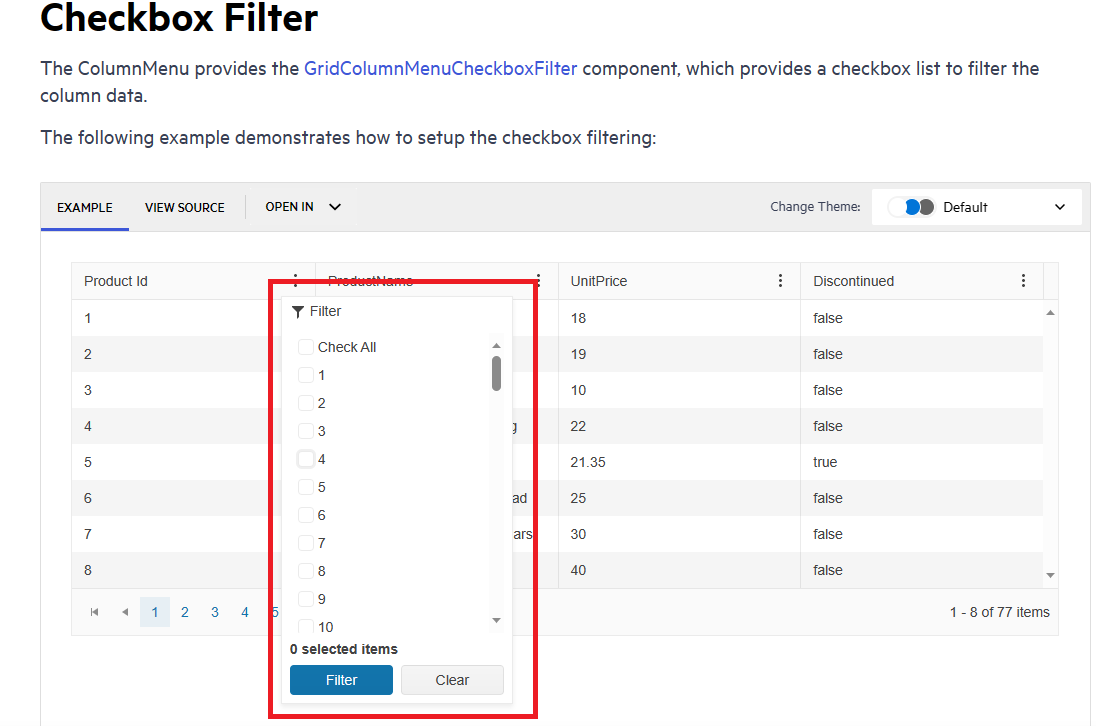This screenshot has height=726, width=1096.
Task: Expand the Default theme dropdown
Action: (x=1060, y=207)
